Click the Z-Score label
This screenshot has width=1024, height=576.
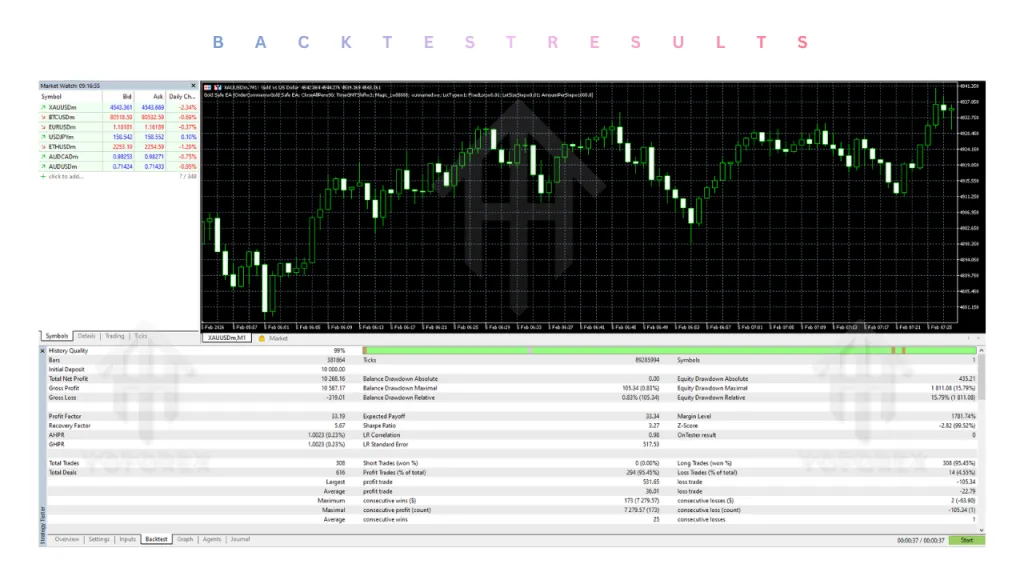(x=687, y=426)
